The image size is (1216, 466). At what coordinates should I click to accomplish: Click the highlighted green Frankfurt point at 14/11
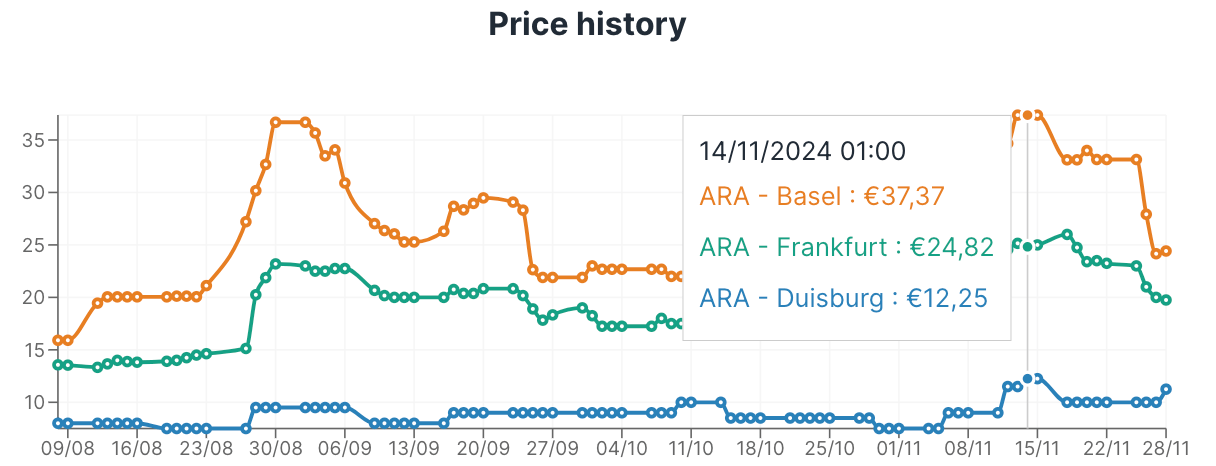(x=1027, y=246)
